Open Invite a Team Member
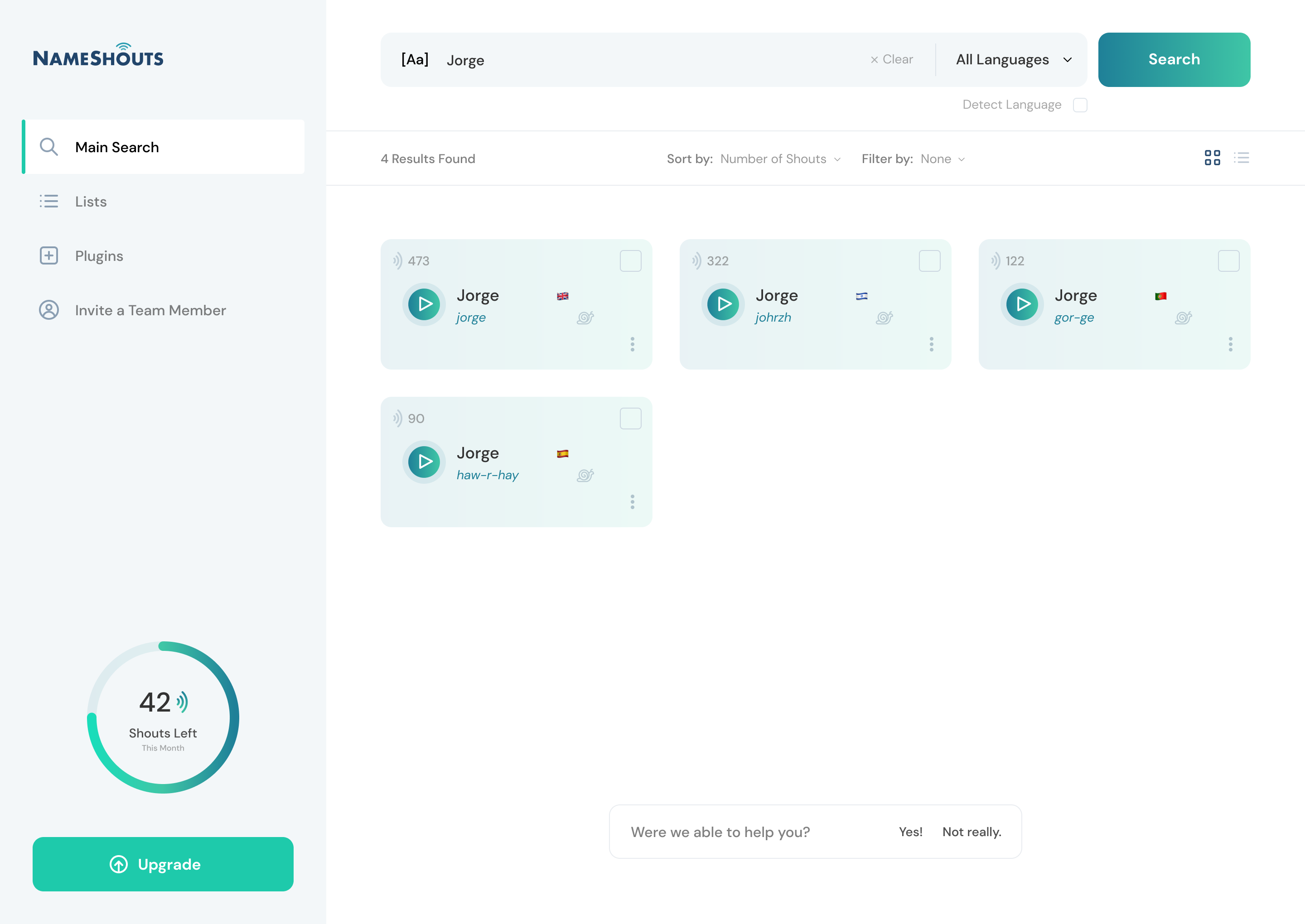The image size is (1305, 924). pyautogui.click(x=132, y=310)
